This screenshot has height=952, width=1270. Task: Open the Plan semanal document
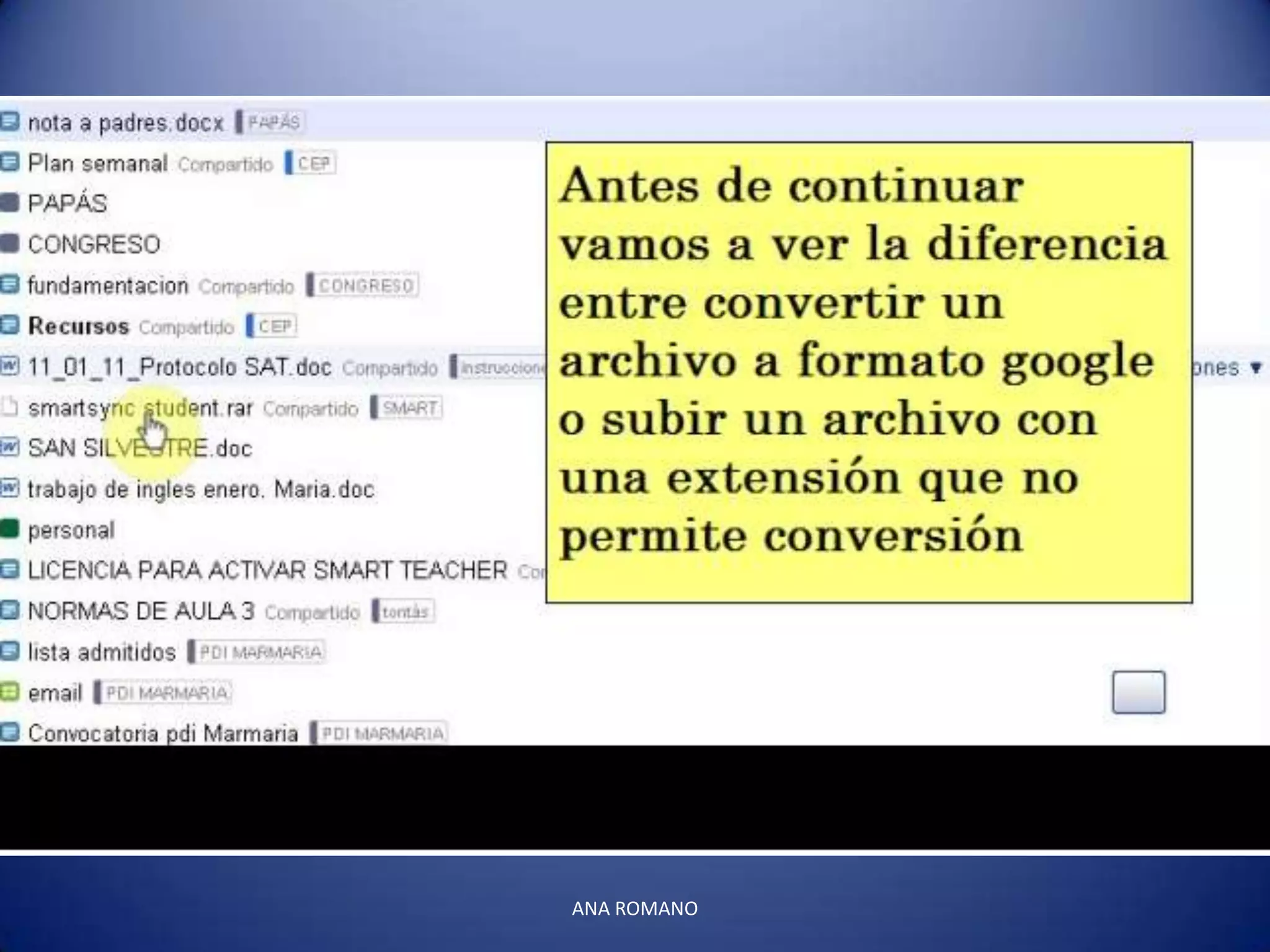click(98, 164)
